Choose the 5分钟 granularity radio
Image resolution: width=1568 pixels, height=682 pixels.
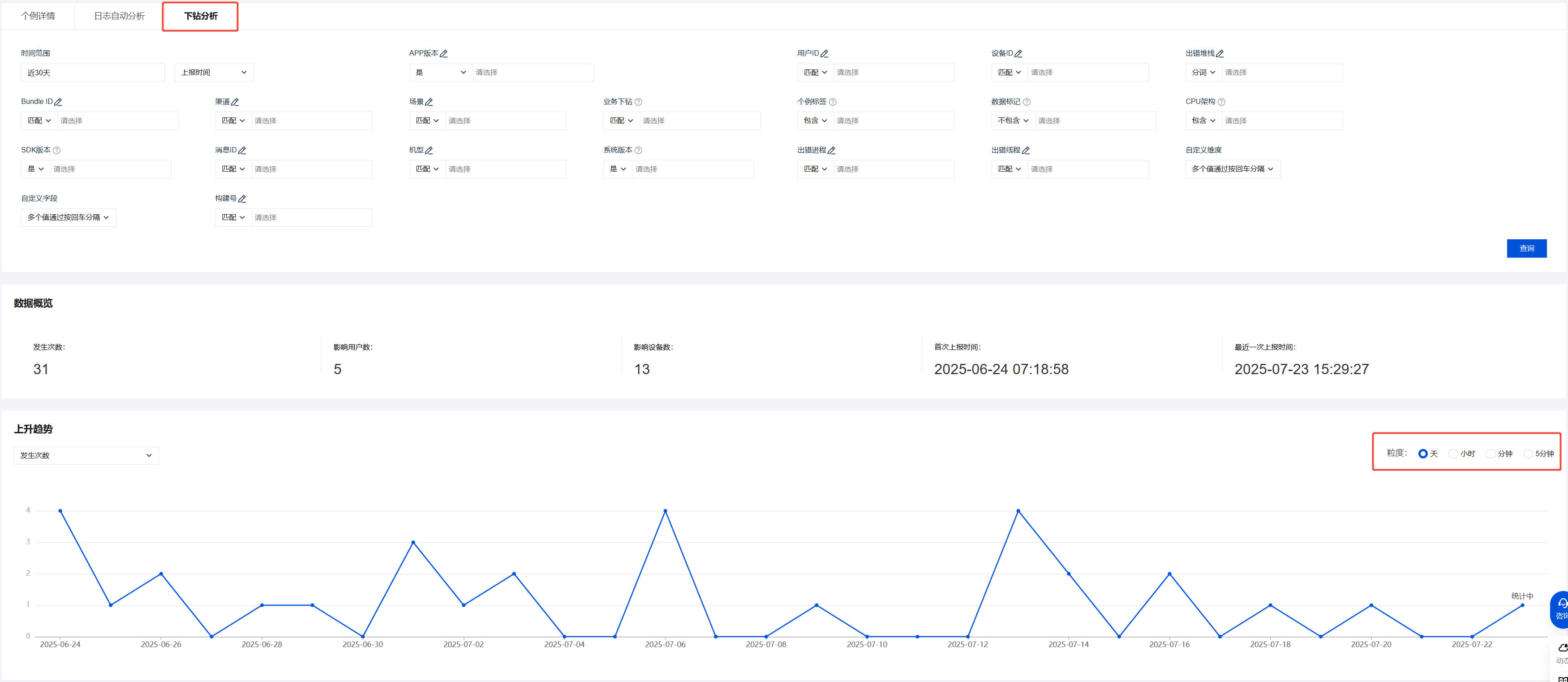1528,453
